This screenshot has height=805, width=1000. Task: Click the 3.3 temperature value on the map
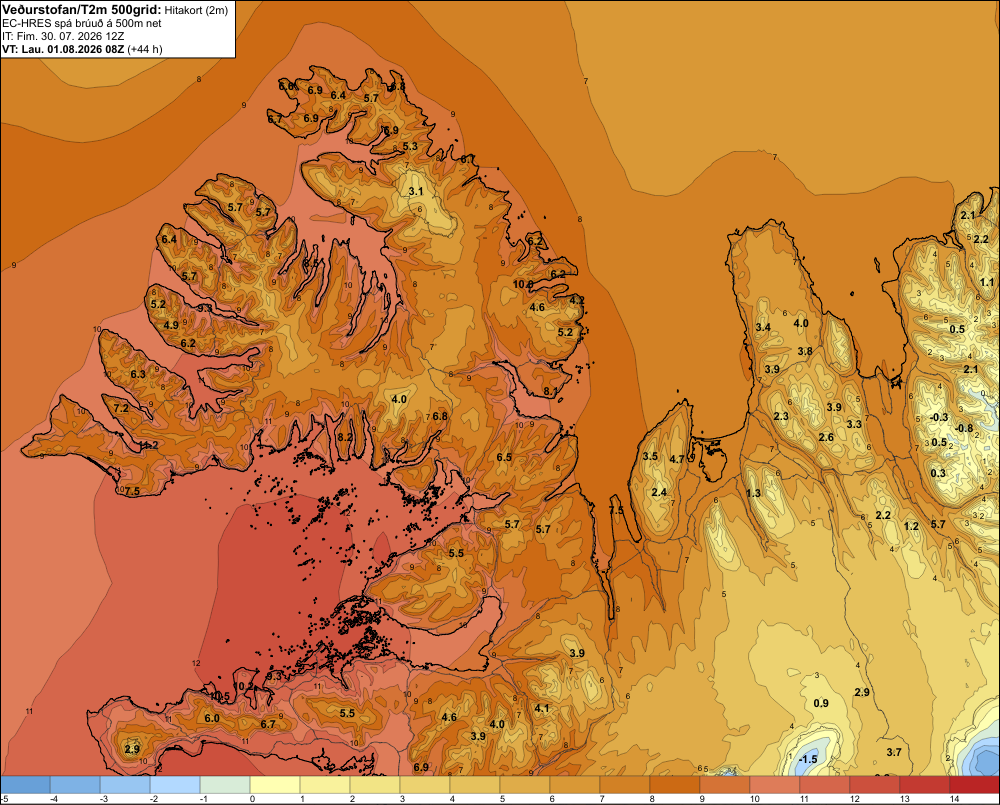pos(854,424)
